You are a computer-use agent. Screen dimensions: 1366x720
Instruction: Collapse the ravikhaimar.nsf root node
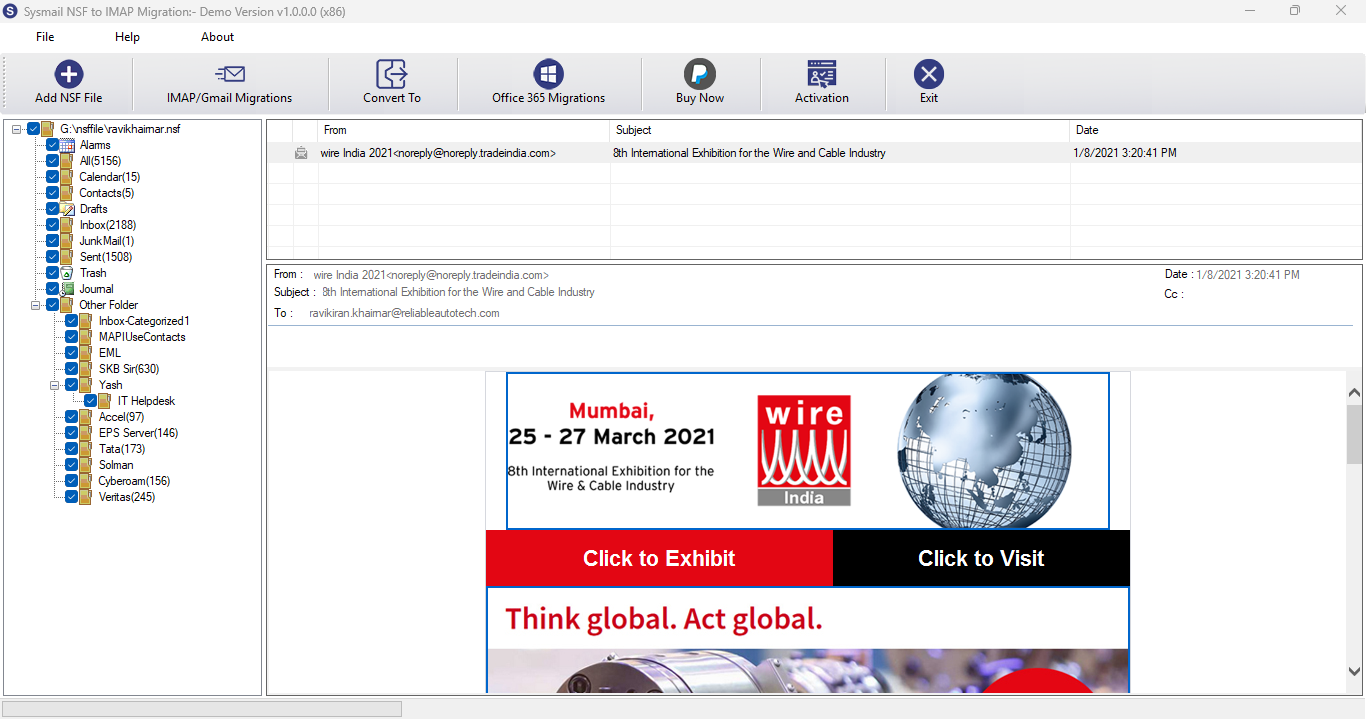[x=17, y=129]
